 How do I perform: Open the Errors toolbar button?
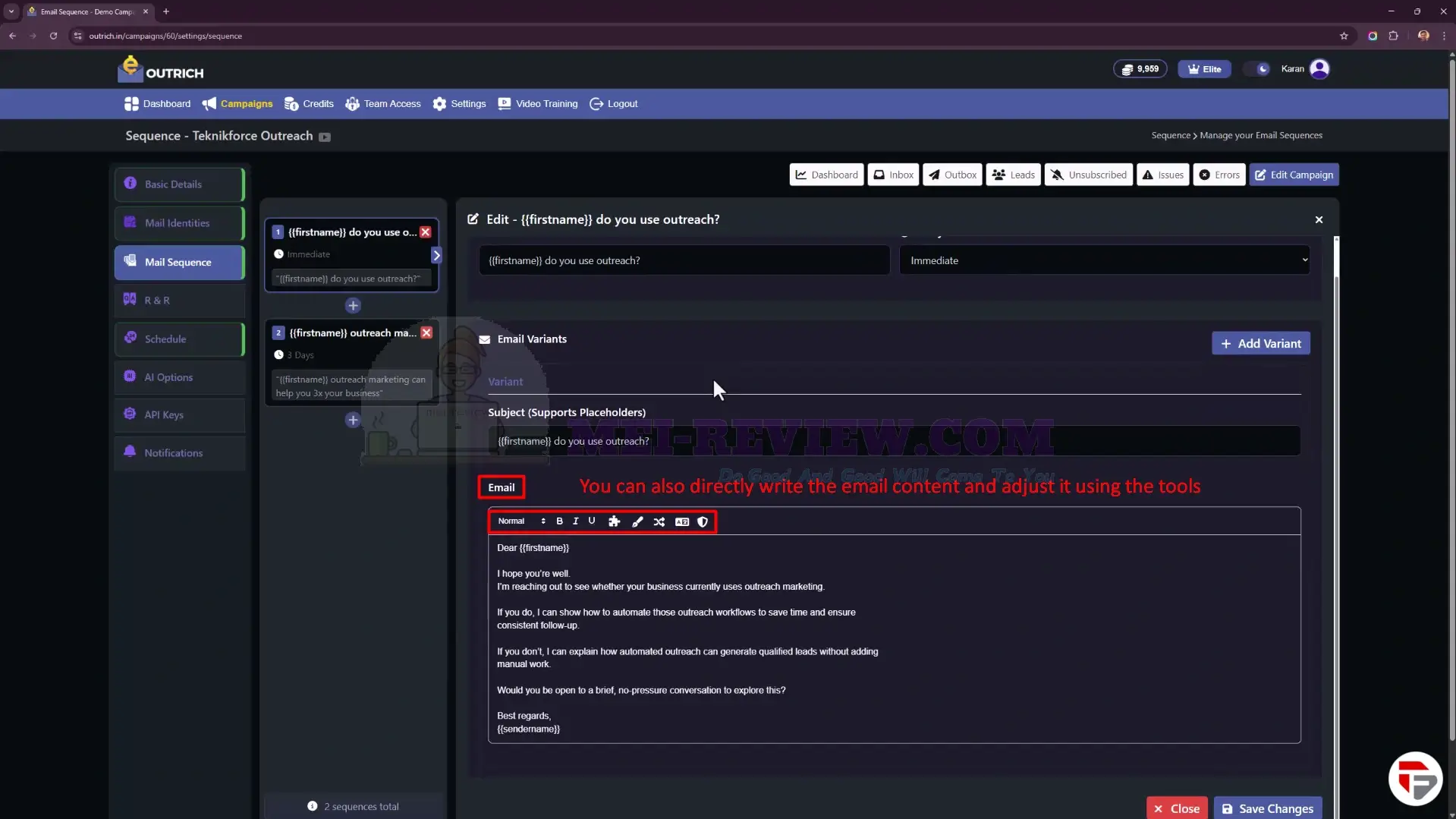[1219, 175]
